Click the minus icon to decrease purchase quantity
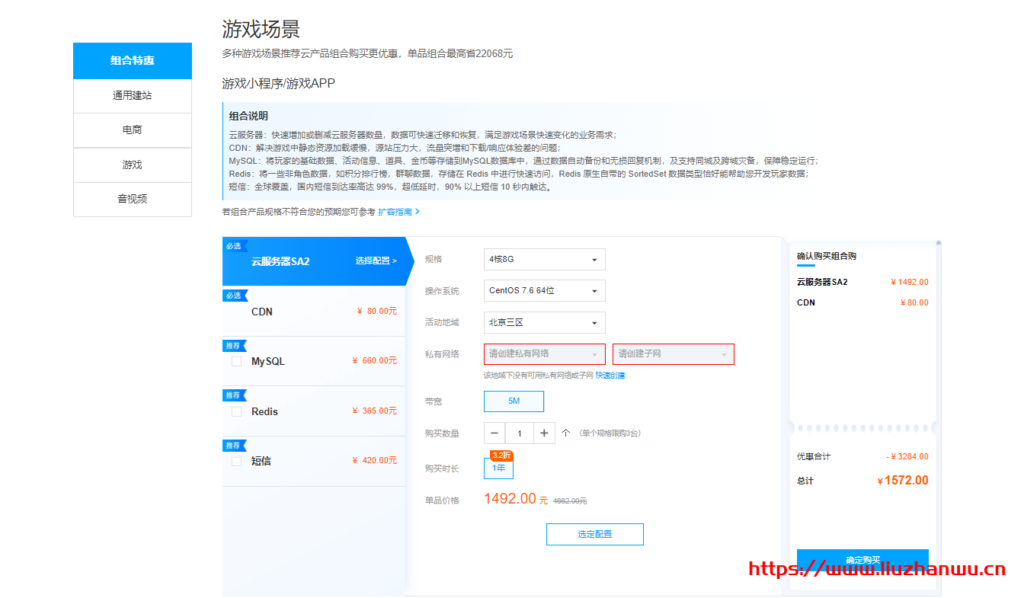Viewport: 1024px width, 598px height. click(494, 432)
